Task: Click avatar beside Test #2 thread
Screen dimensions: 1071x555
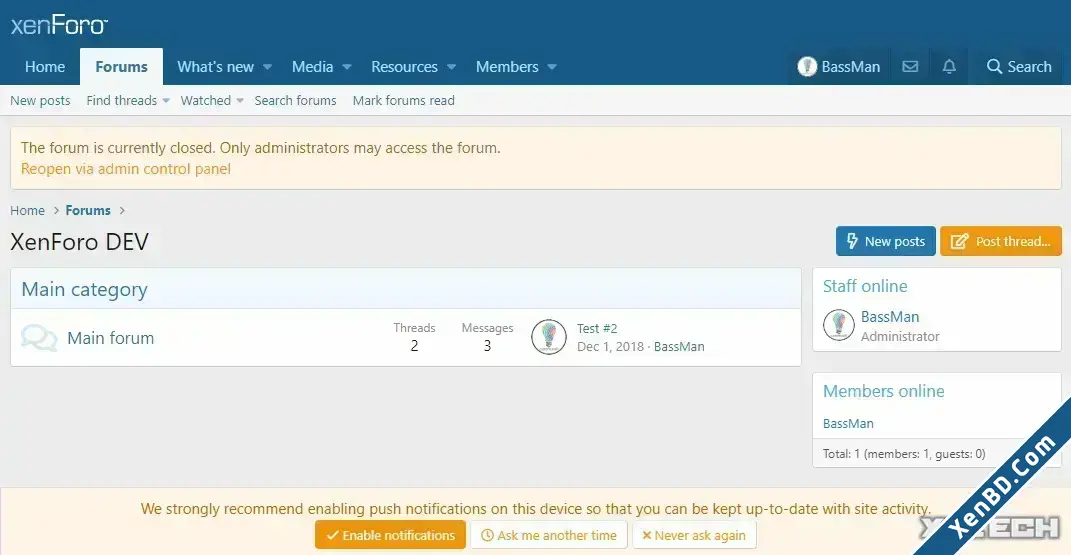Action: click(548, 337)
